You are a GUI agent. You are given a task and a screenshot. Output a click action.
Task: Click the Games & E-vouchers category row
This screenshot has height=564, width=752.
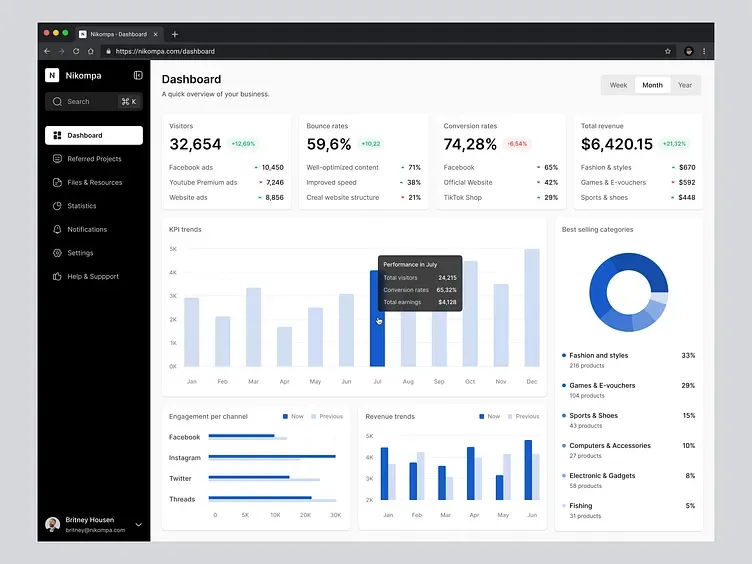click(x=628, y=390)
